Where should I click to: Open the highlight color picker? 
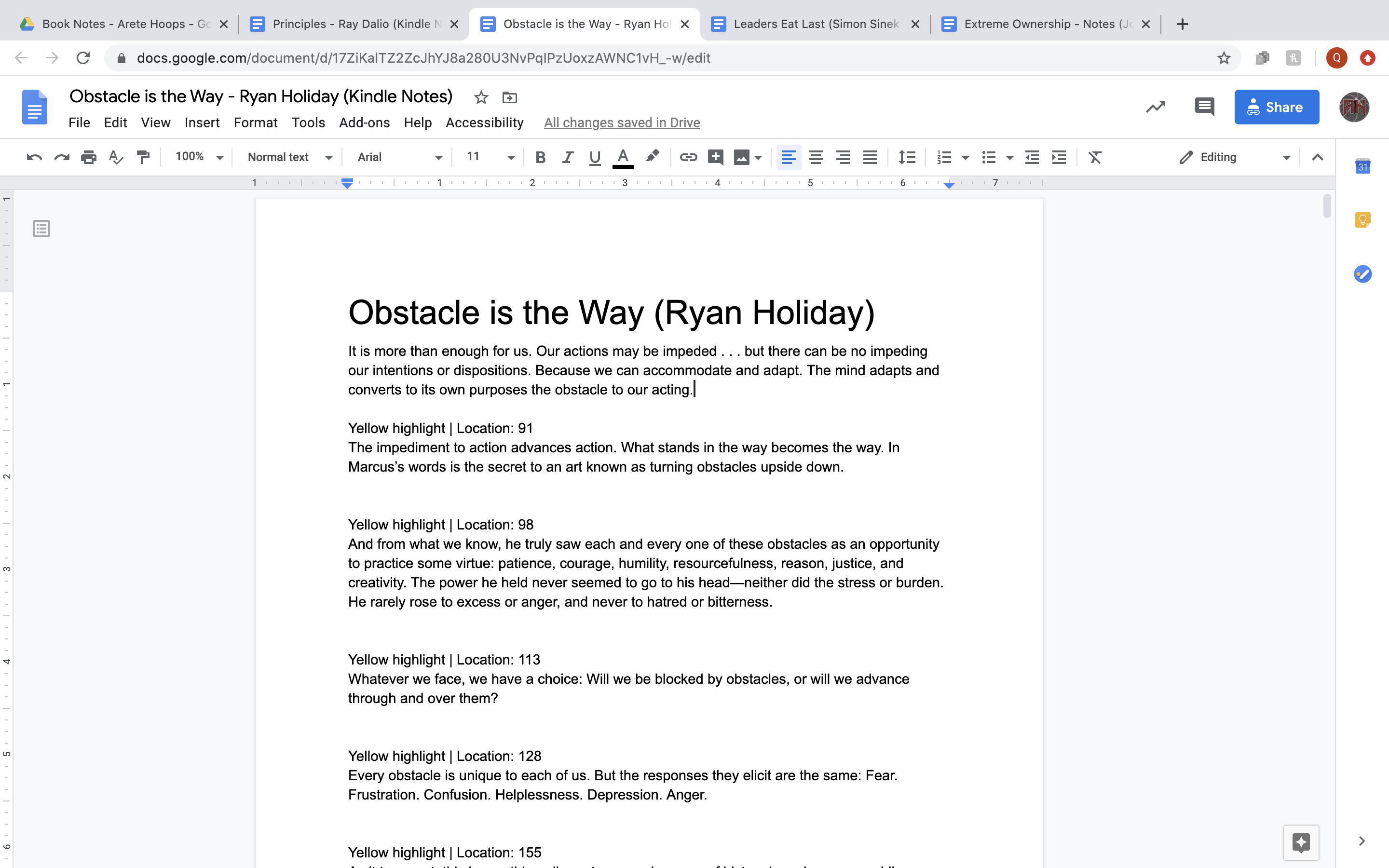pyautogui.click(x=652, y=157)
